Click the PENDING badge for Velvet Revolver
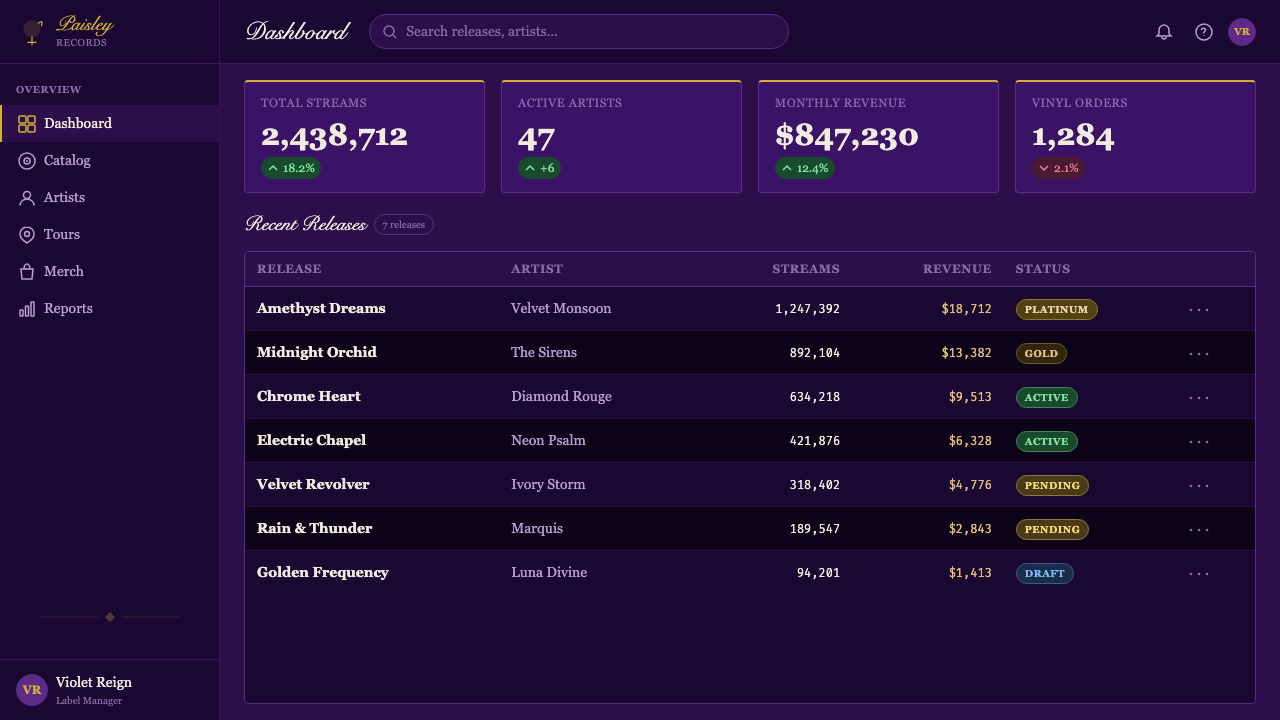 pos(1052,486)
